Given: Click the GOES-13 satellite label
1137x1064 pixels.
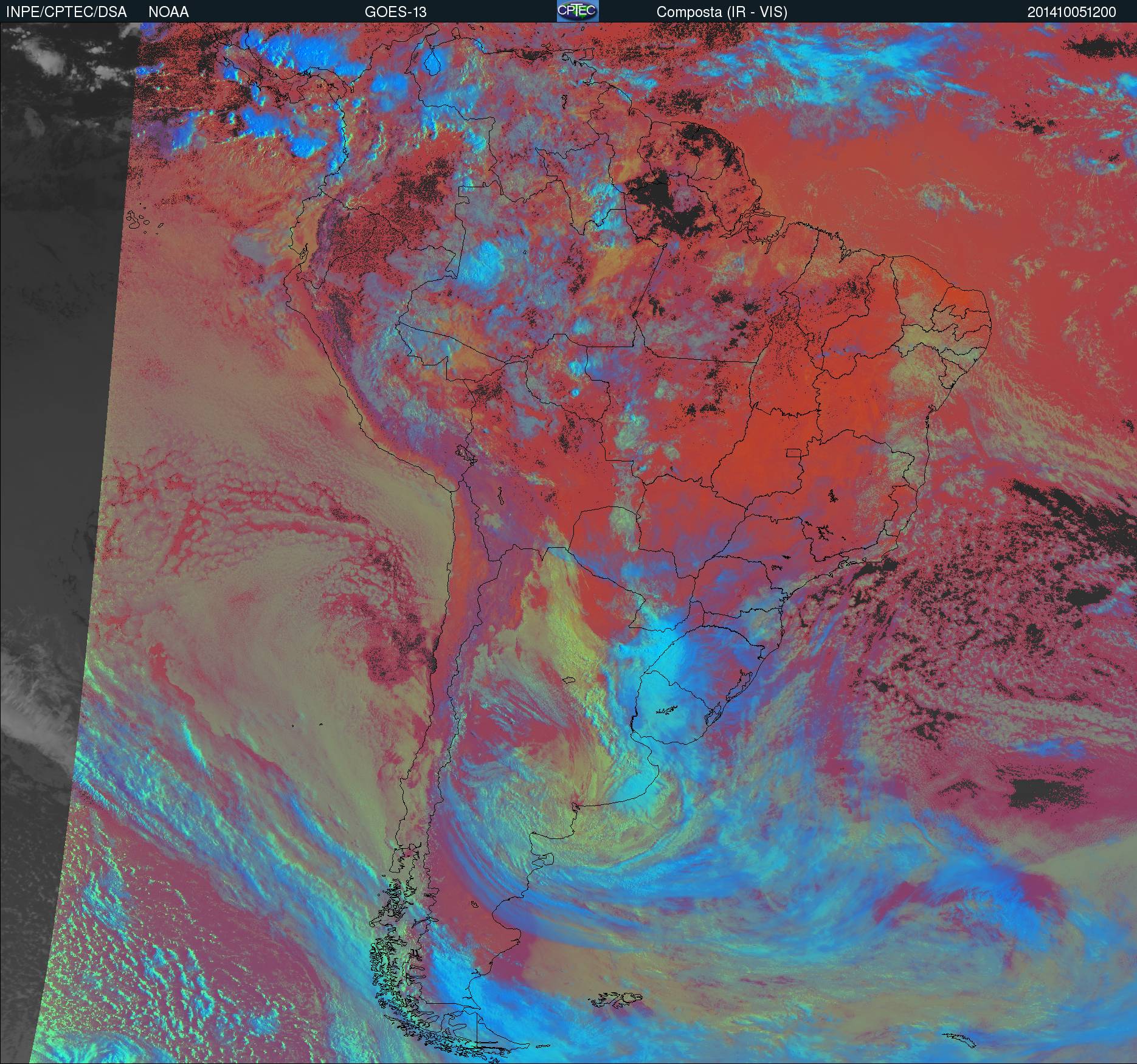Looking at the screenshot, I should (395, 12).
